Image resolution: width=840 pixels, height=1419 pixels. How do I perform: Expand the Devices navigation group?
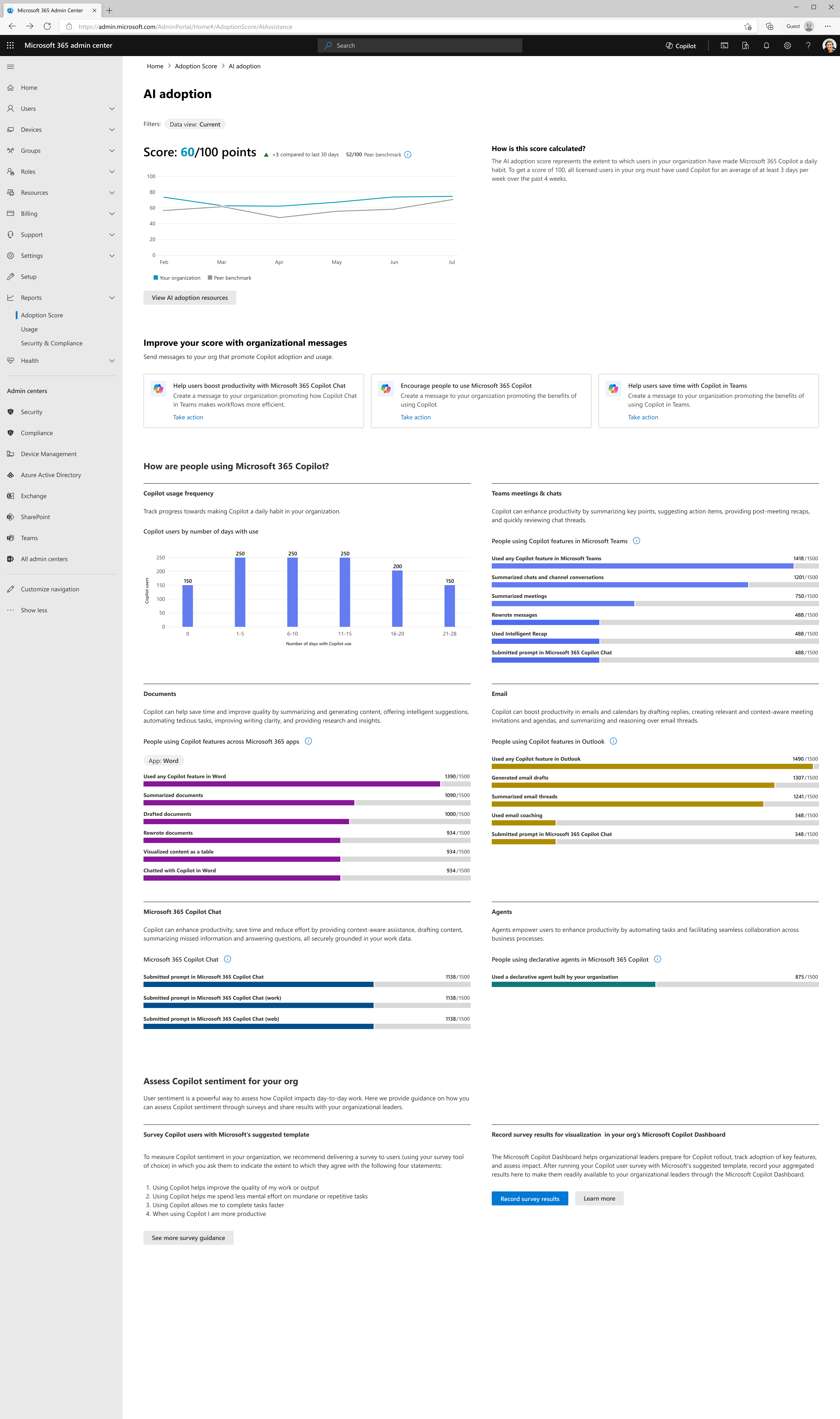(x=112, y=130)
